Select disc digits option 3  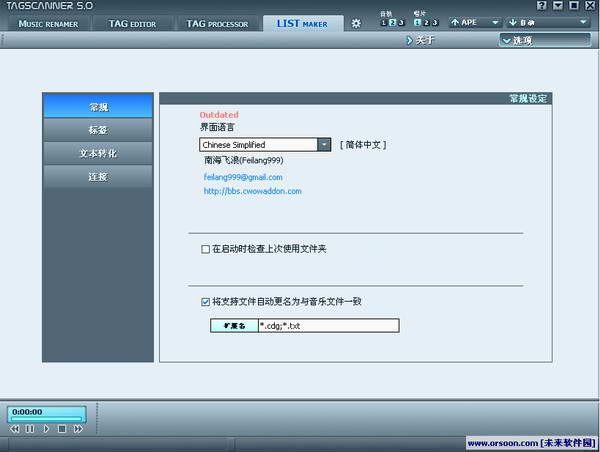tap(435, 23)
